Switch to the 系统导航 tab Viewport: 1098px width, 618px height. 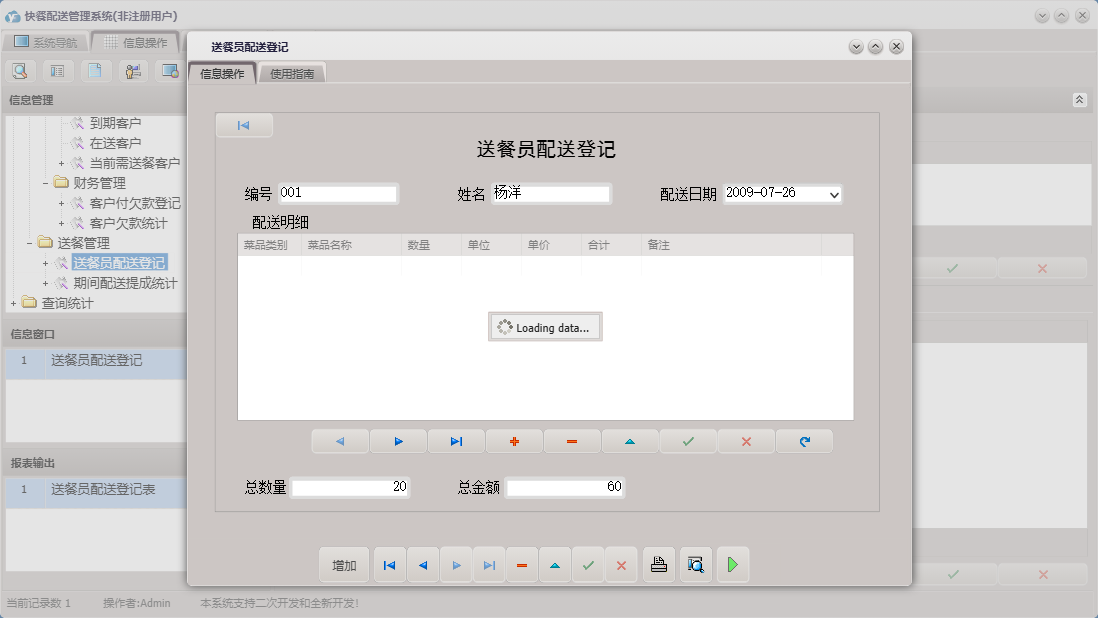(45, 43)
